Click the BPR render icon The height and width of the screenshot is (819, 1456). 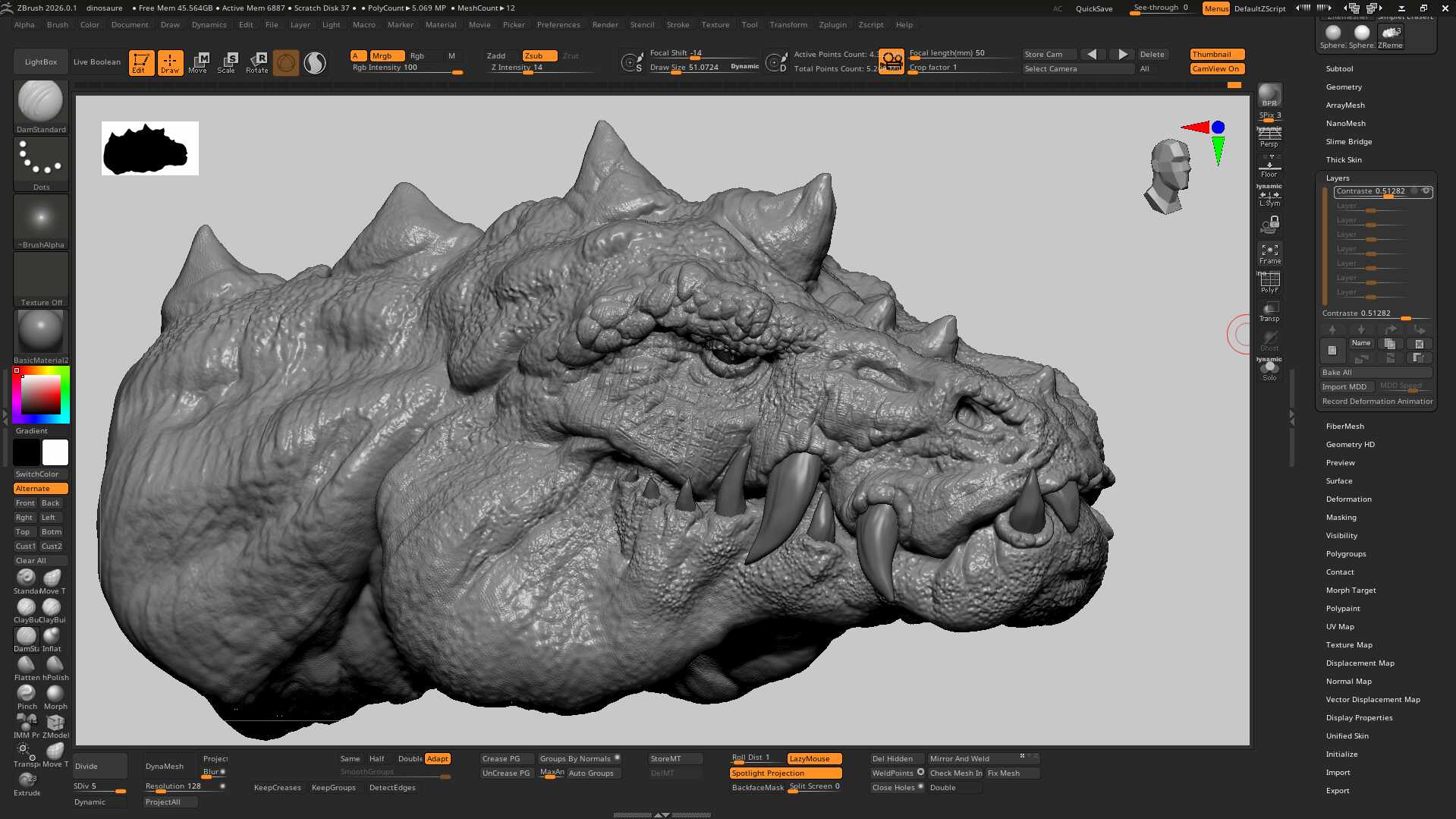1269,96
